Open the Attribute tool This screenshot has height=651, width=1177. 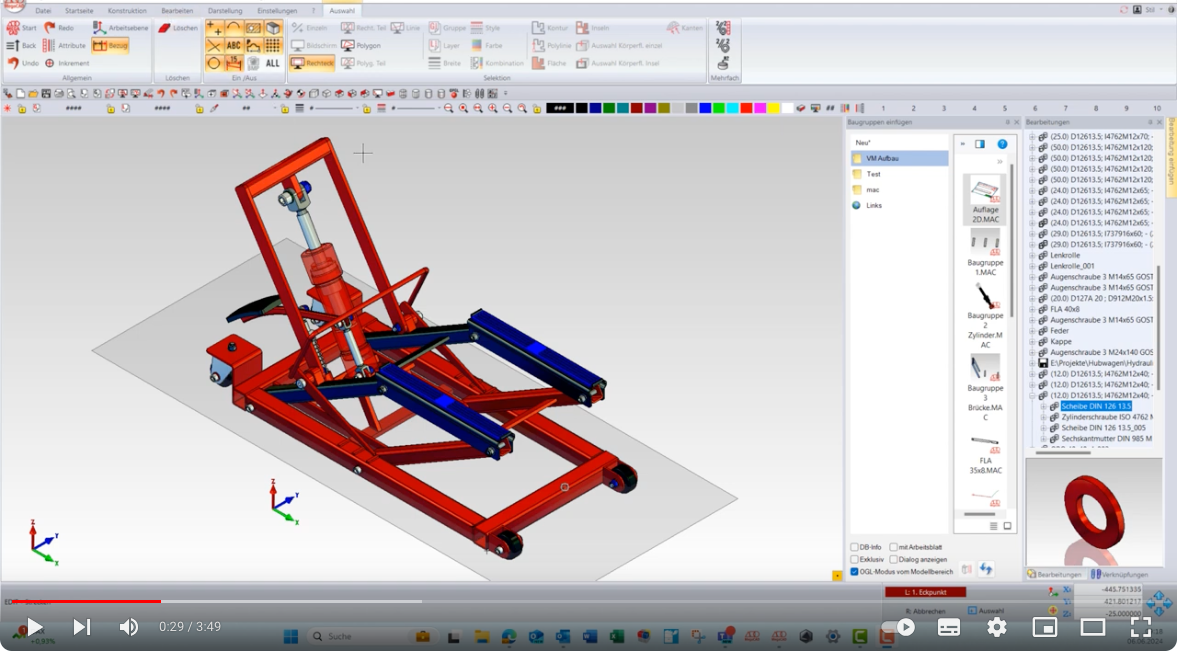[x=64, y=46]
